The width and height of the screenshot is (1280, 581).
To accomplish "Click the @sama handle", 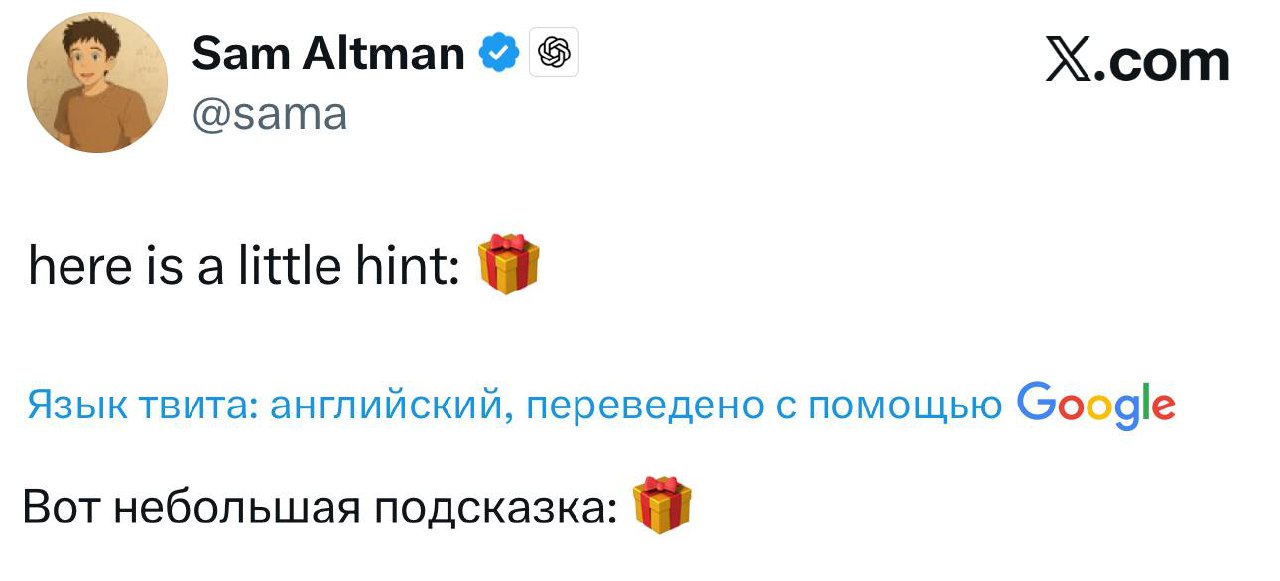I will 268,115.
